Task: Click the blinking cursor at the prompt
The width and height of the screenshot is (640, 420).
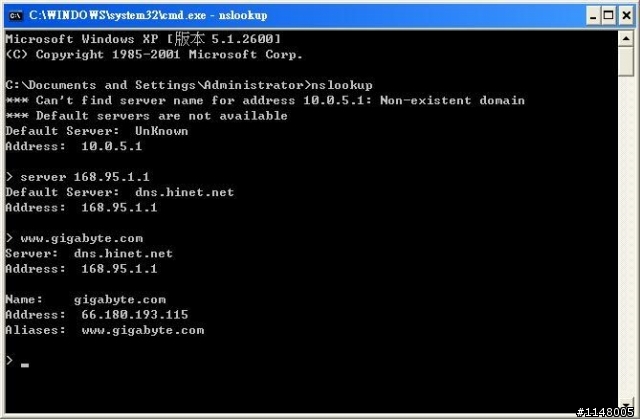Action: tap(25, 365)
